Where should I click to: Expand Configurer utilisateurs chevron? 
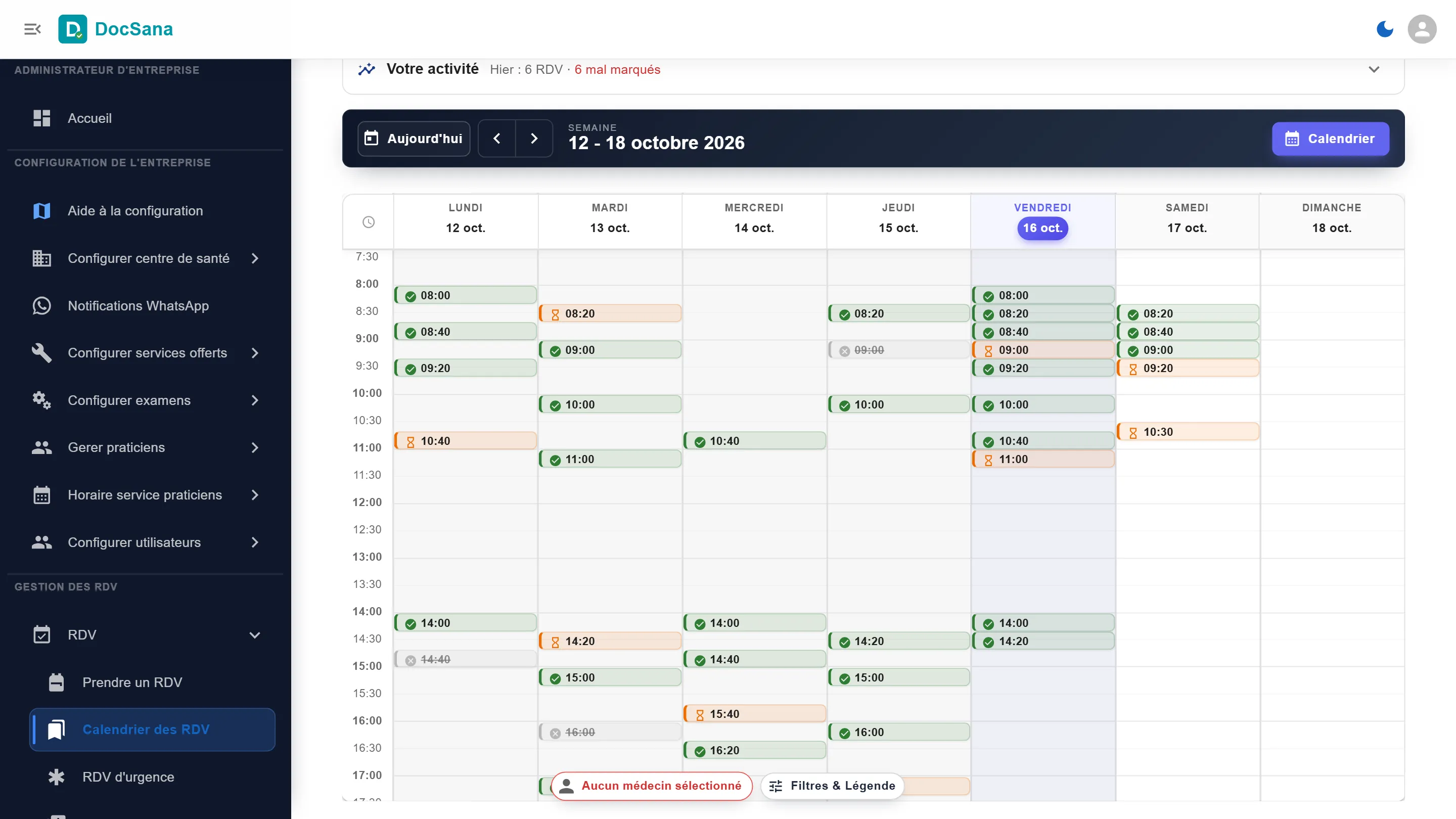(x=255, y=542)
